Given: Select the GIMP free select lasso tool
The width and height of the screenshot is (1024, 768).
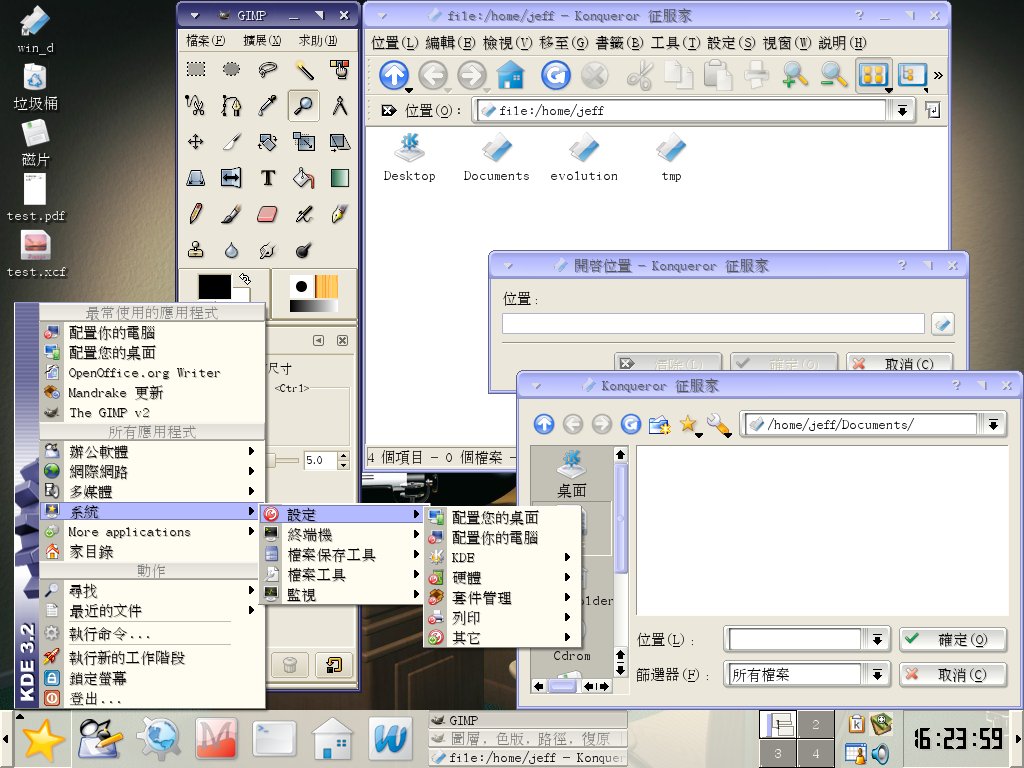Looking at the screenshot, I should pos(268,69).
